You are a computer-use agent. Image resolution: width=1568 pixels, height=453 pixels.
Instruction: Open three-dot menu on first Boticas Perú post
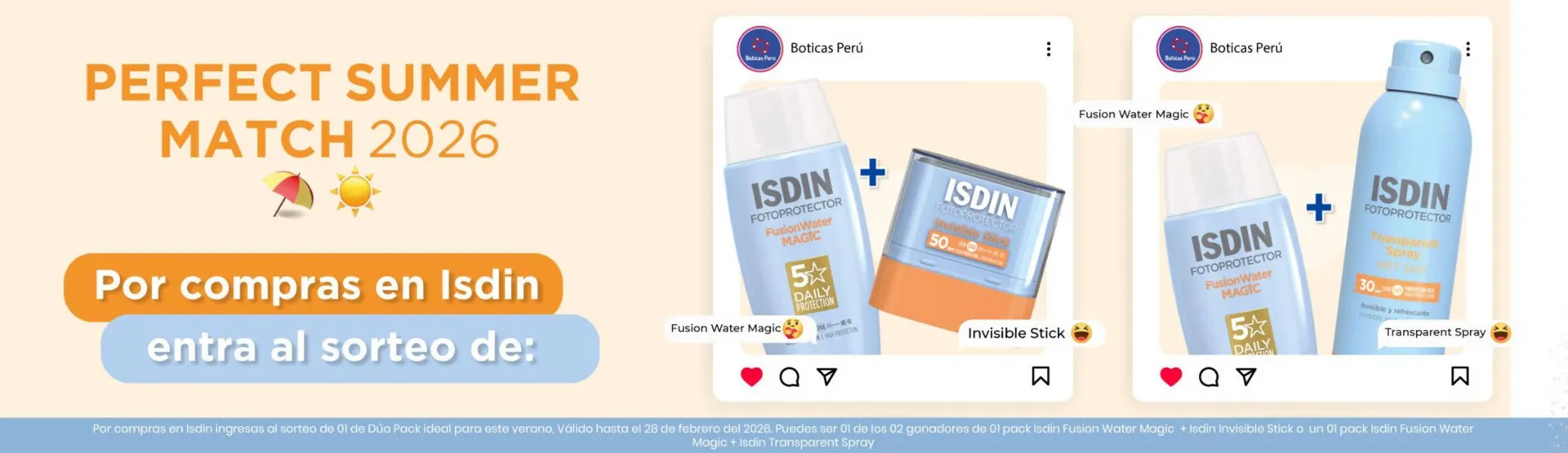pos(1049,49)
